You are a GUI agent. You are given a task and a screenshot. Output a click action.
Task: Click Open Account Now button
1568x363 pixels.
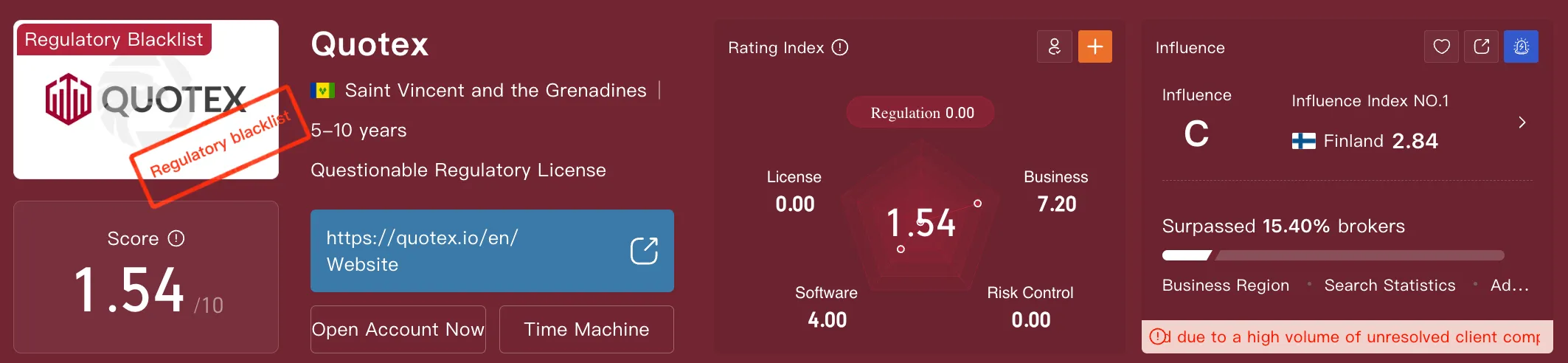click(x=398, y=329)
